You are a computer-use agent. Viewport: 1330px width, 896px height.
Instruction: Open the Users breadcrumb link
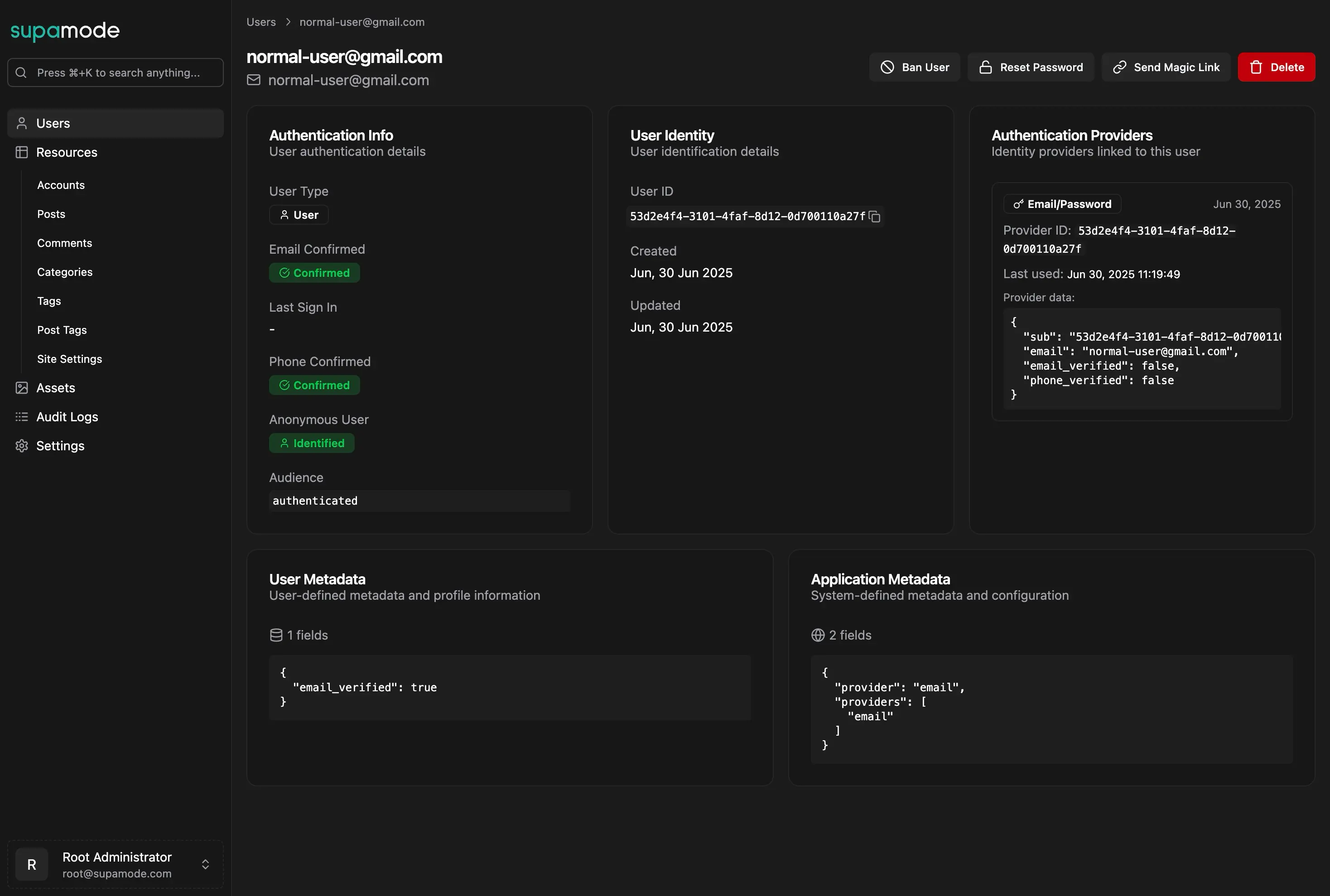point(260,22)
